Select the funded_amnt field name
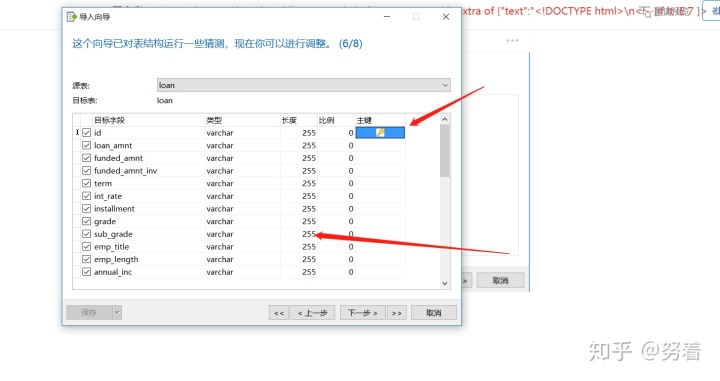This screenshot has width=720, height=381. point(118,158)
